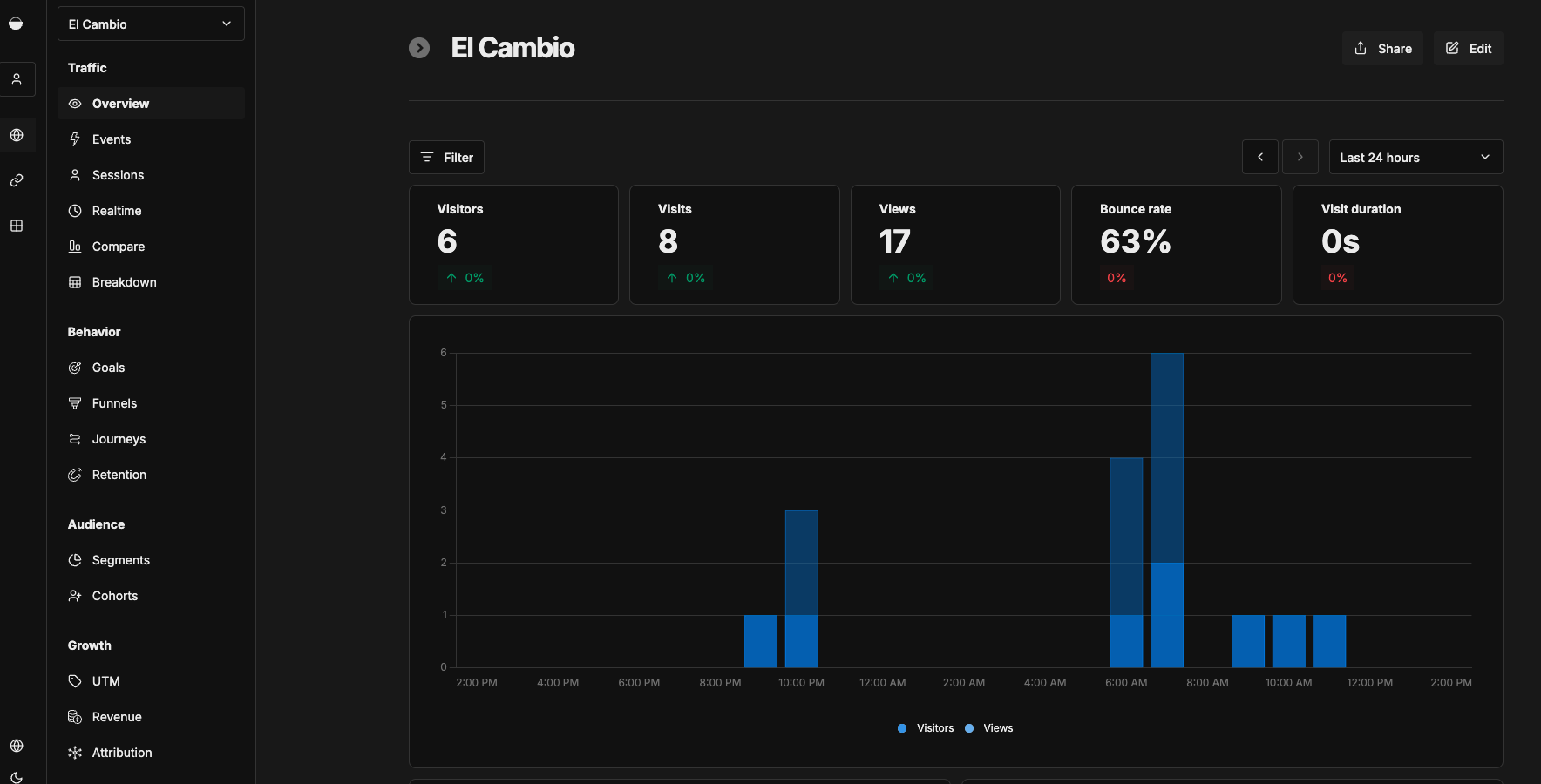Open the Filter panel
The height and width of the screenshot is (784, 1541).
(446, 157)
